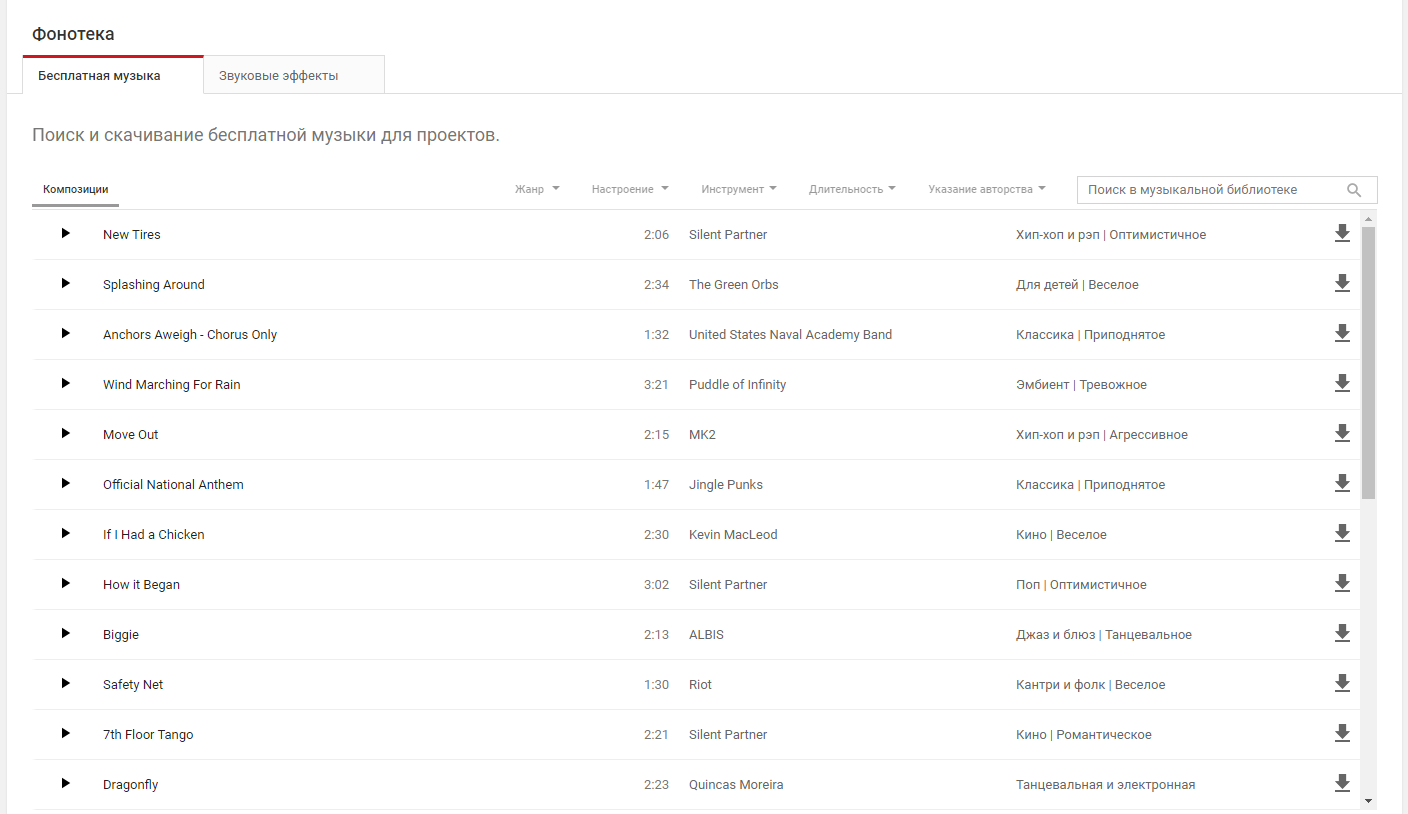Click artist MK2
The image size is (1408, 814).
(702, 435)
